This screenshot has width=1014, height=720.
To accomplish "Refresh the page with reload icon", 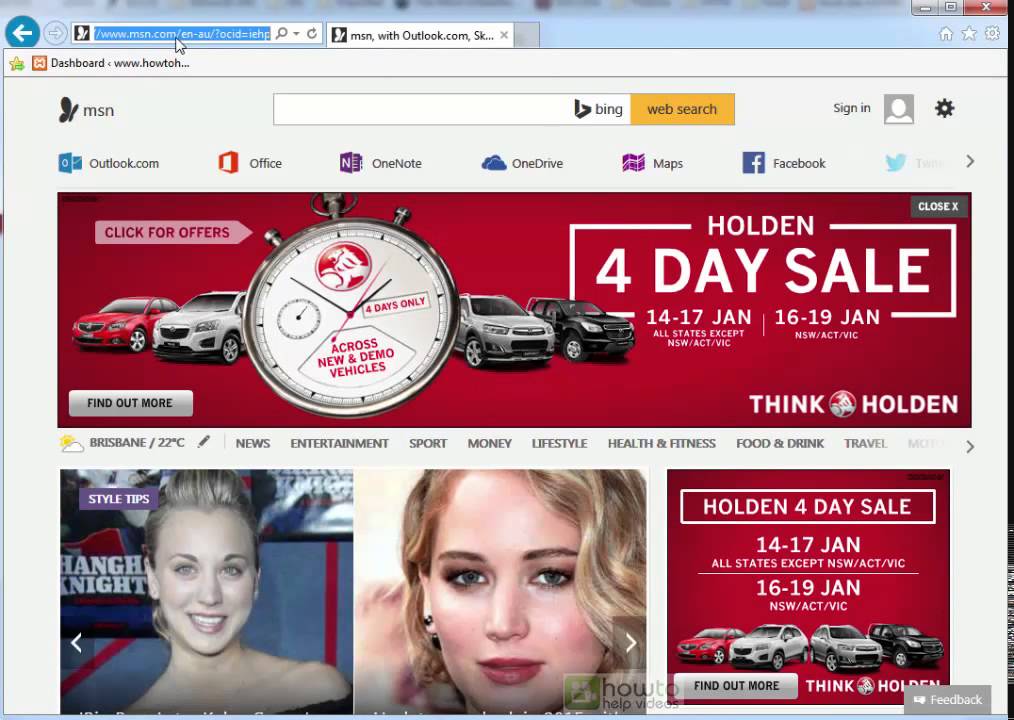I will coord(312,34).
